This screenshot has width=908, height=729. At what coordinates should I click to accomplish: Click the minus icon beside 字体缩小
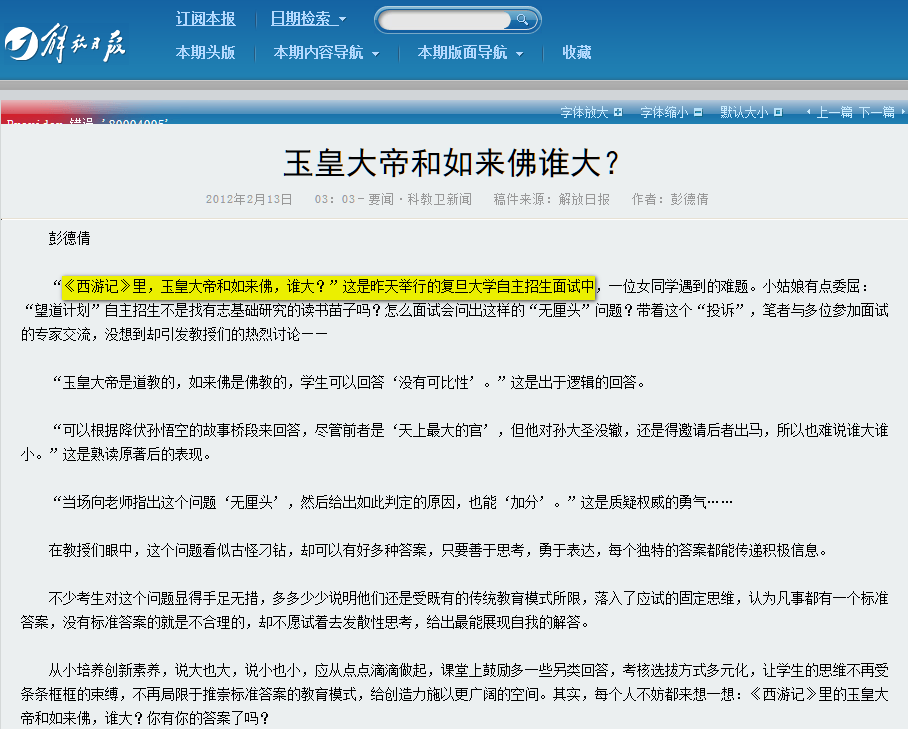click(x=697, y=112)
